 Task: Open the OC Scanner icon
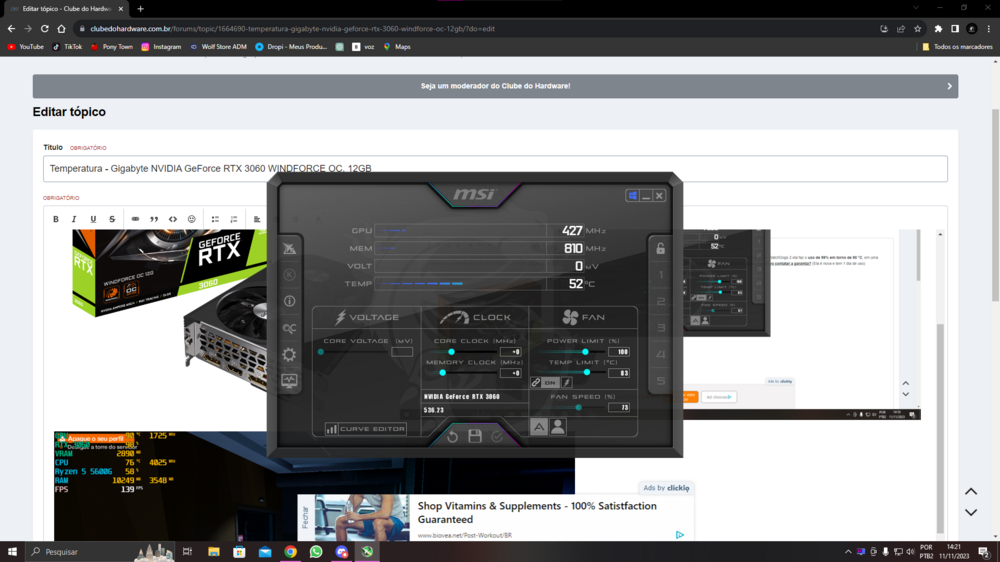coord(289,328)
